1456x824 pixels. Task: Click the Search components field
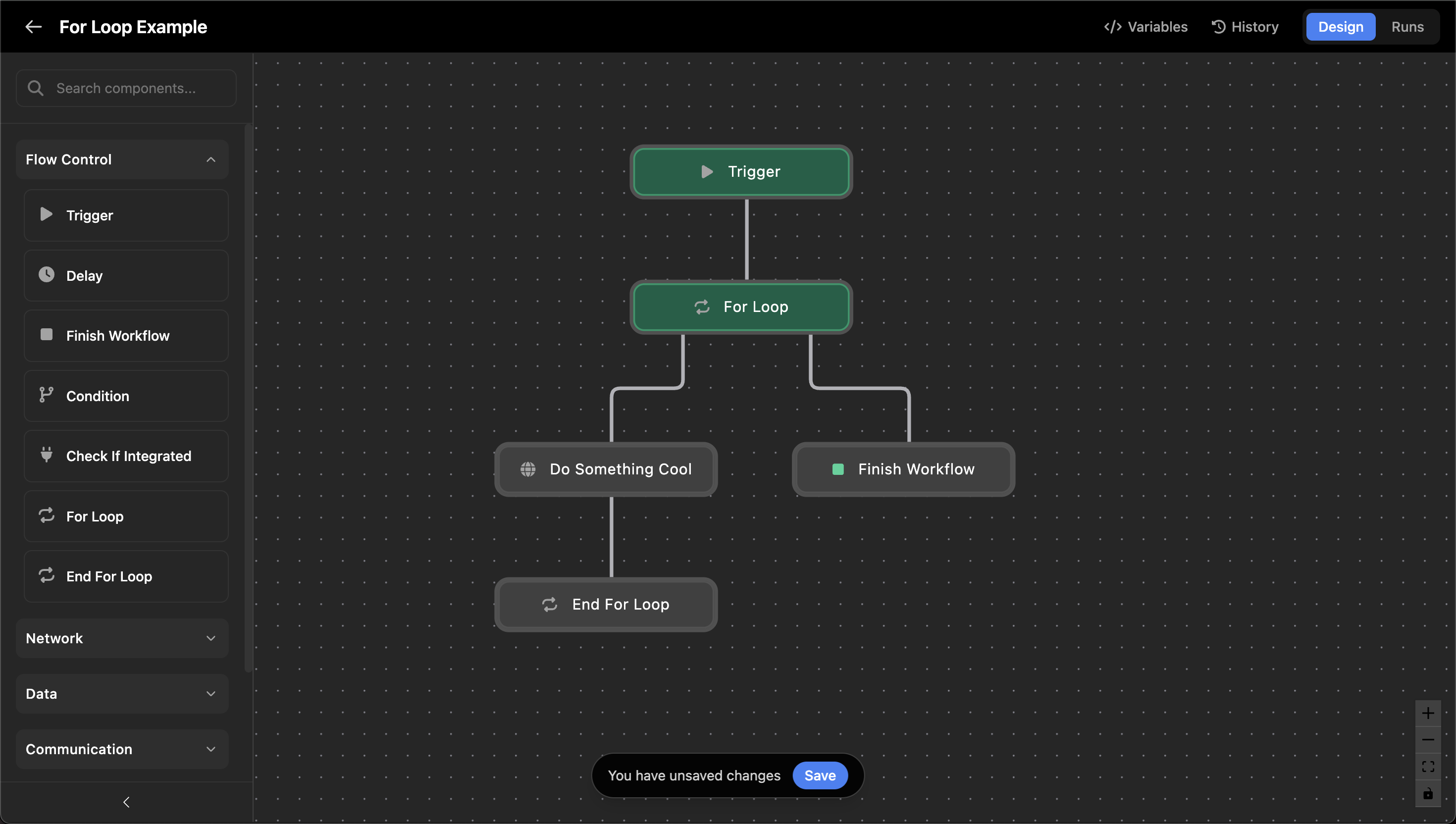click(x=126, y=88)
